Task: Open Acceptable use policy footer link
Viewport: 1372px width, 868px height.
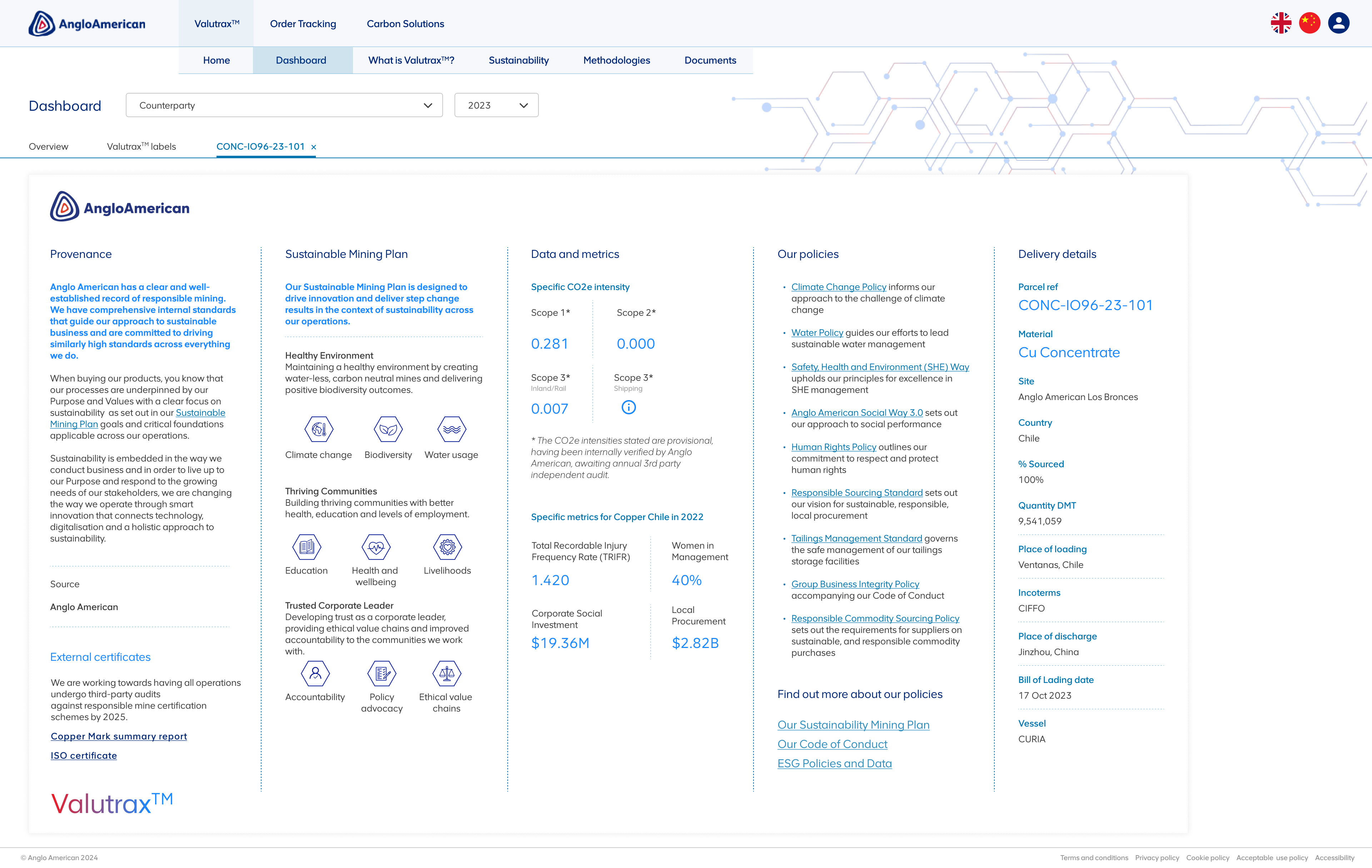Action: coord(1272,858)
